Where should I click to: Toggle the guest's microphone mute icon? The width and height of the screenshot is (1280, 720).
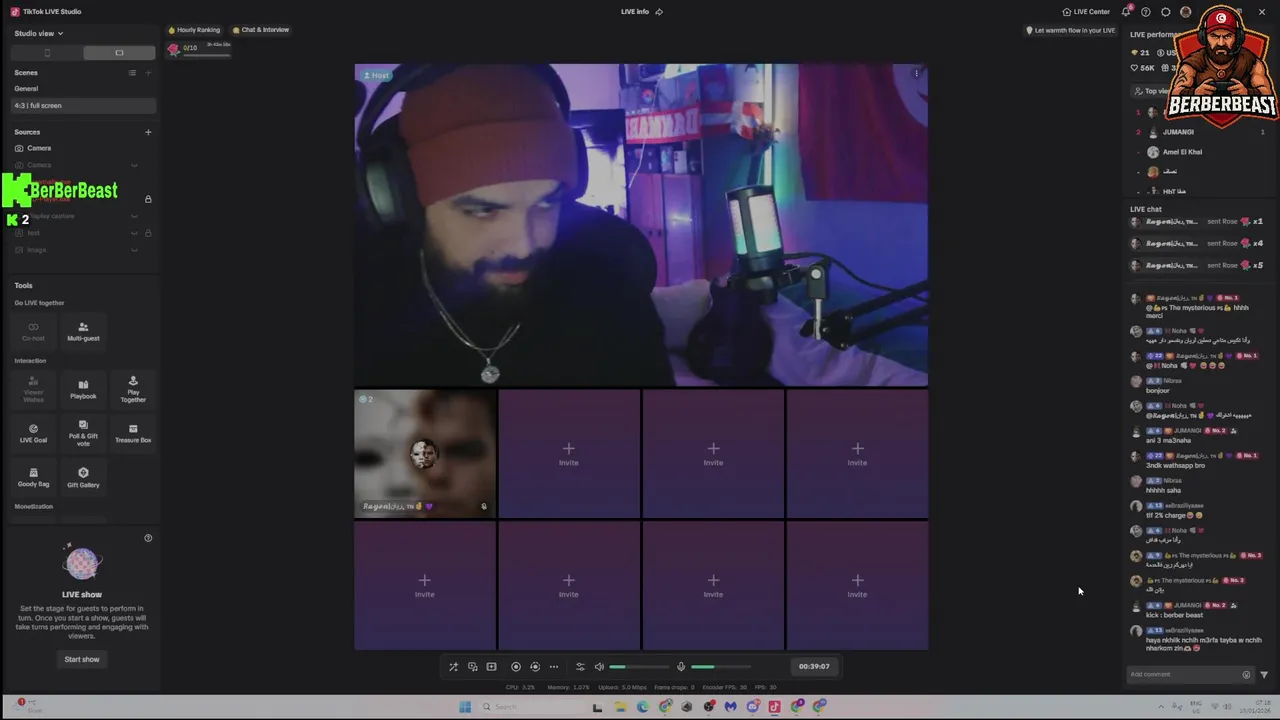484,507
